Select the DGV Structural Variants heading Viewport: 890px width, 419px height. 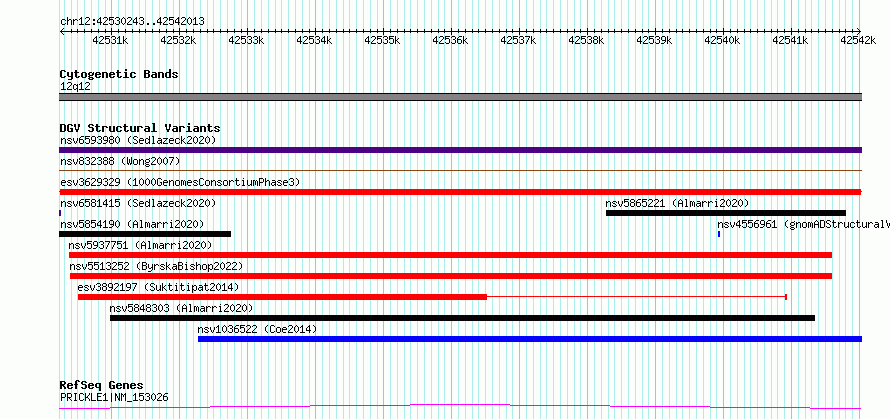pyautogui.click(x=140, y=128)
